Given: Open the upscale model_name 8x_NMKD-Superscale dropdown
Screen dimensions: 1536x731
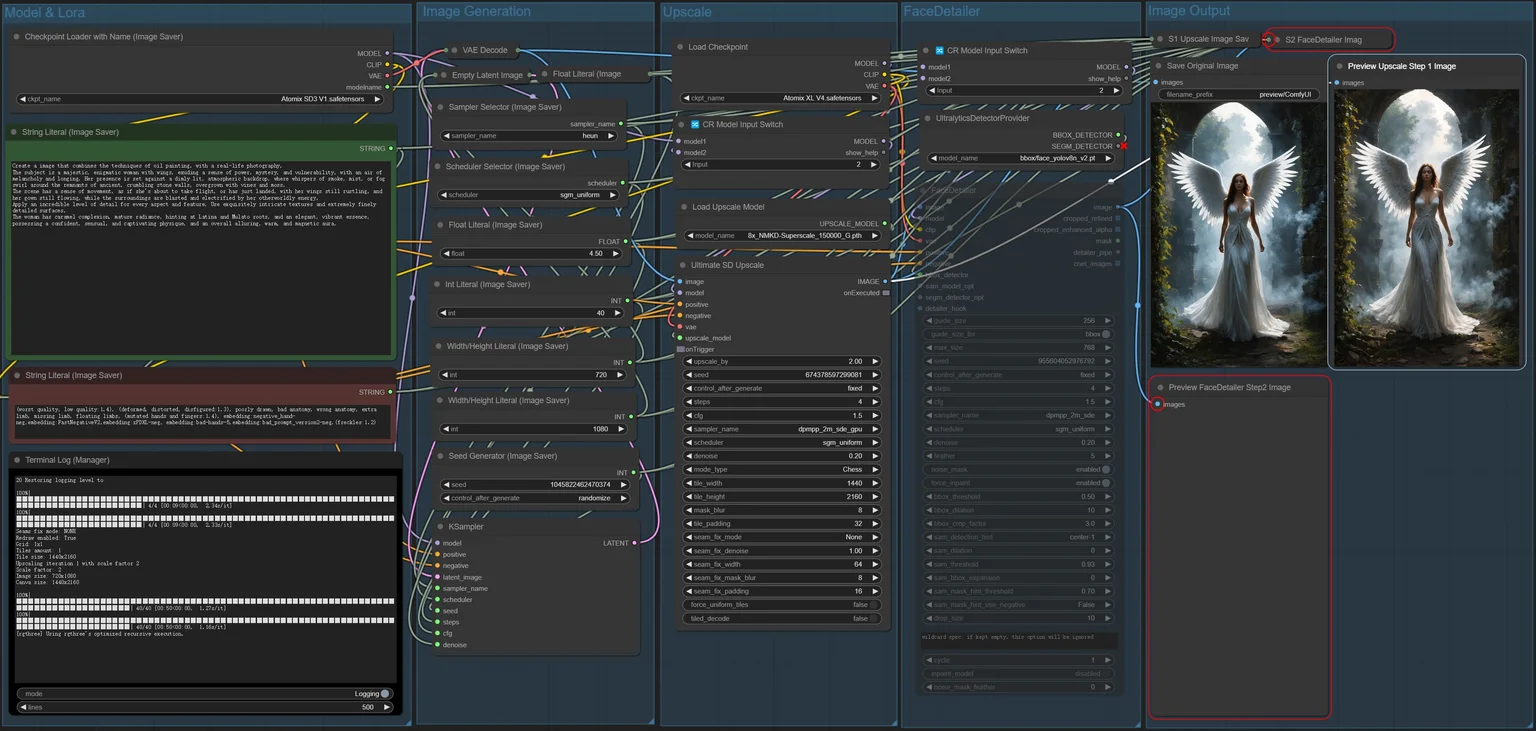Looking at the screenshot, I should tap(781, 236).
